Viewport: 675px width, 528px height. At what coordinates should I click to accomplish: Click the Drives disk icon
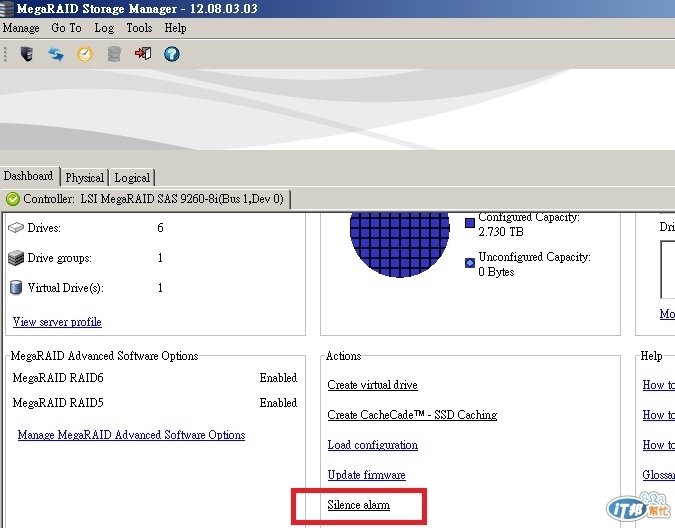(16, 227)
